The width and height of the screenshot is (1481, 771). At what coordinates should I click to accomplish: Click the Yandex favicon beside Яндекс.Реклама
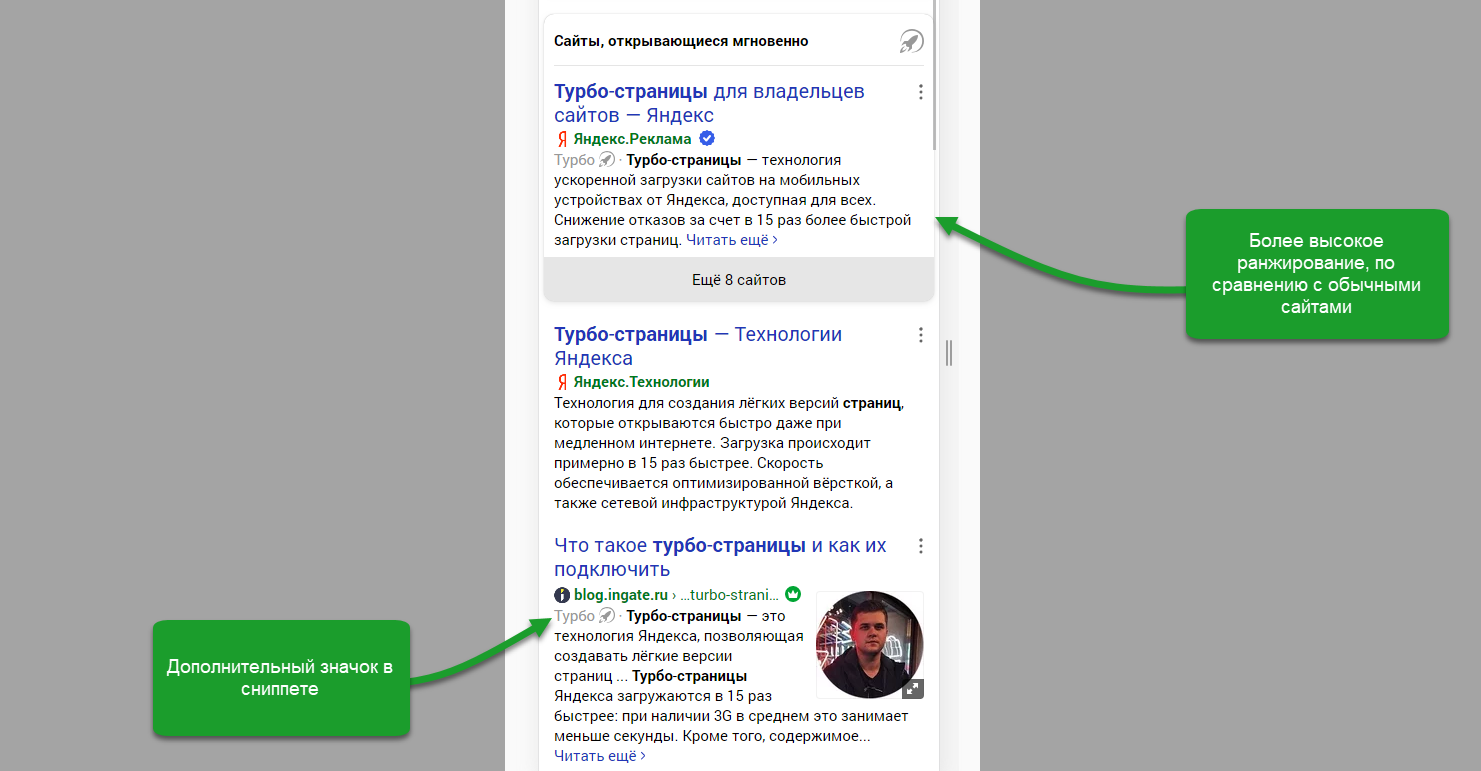click(562, 139)
